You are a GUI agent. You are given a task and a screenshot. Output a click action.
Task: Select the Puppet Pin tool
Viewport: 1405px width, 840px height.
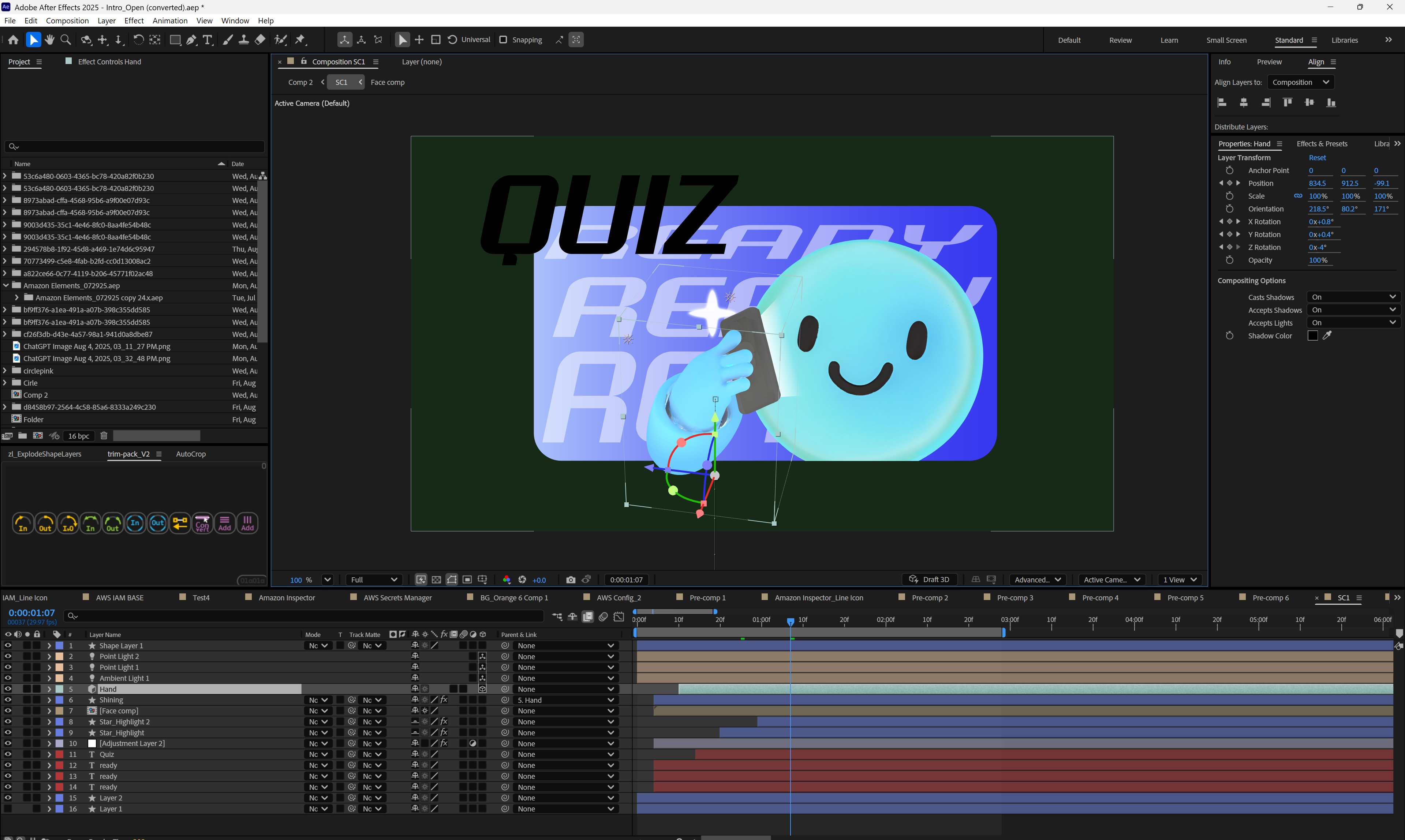point(300,40)
